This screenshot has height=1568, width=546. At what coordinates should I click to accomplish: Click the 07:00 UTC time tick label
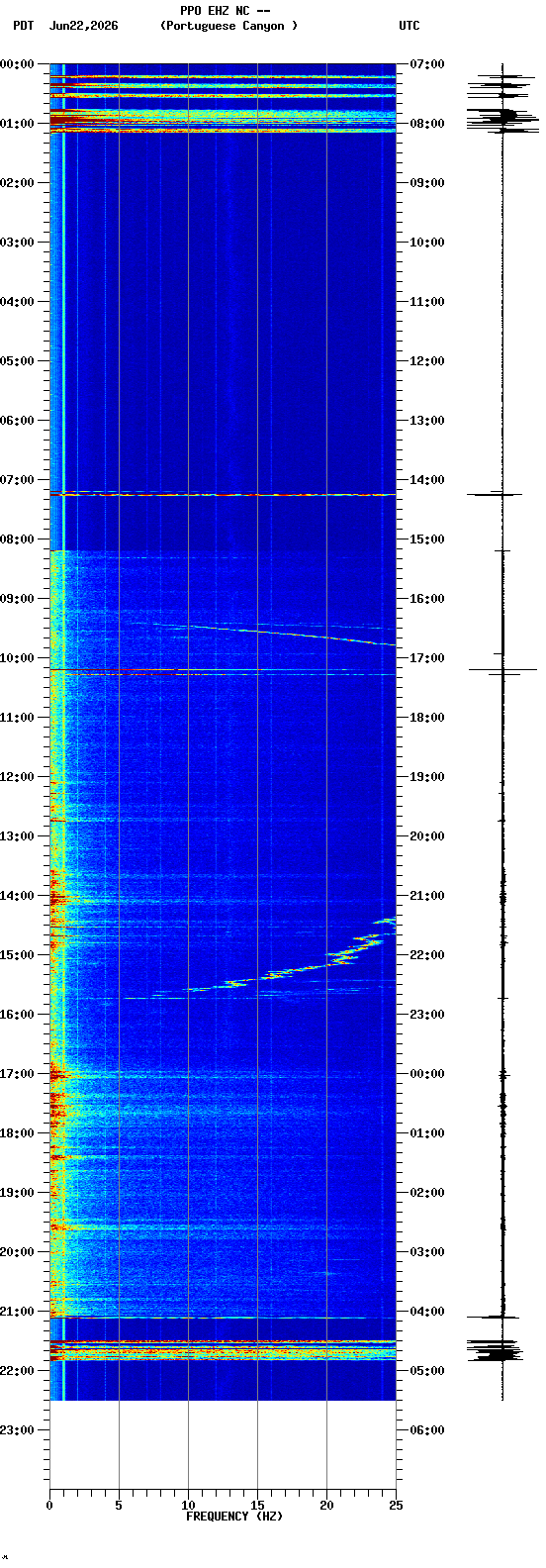pos(427,64)
